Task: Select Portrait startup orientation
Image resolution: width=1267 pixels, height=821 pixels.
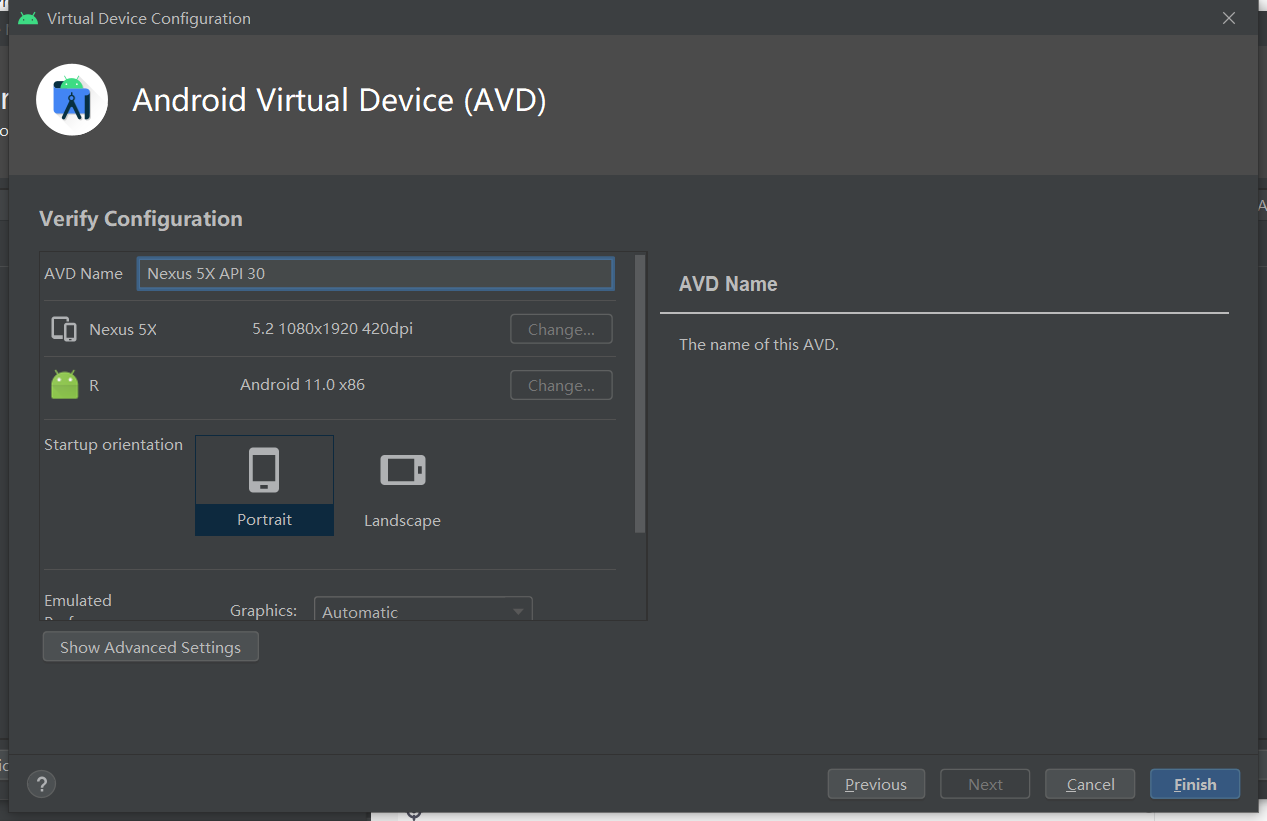Action: (x=264, y=485)
